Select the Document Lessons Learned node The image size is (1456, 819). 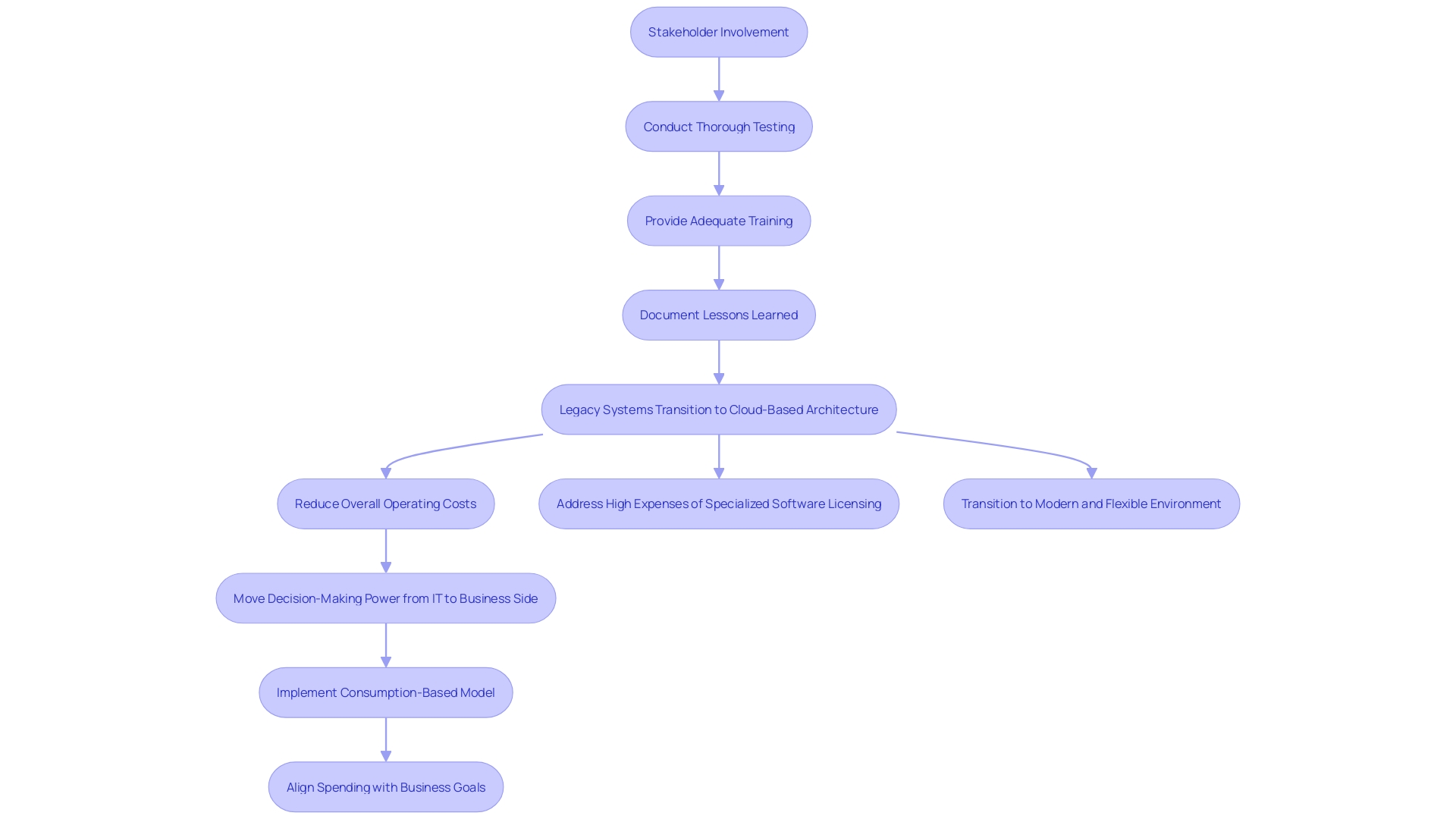pos(718,314)
